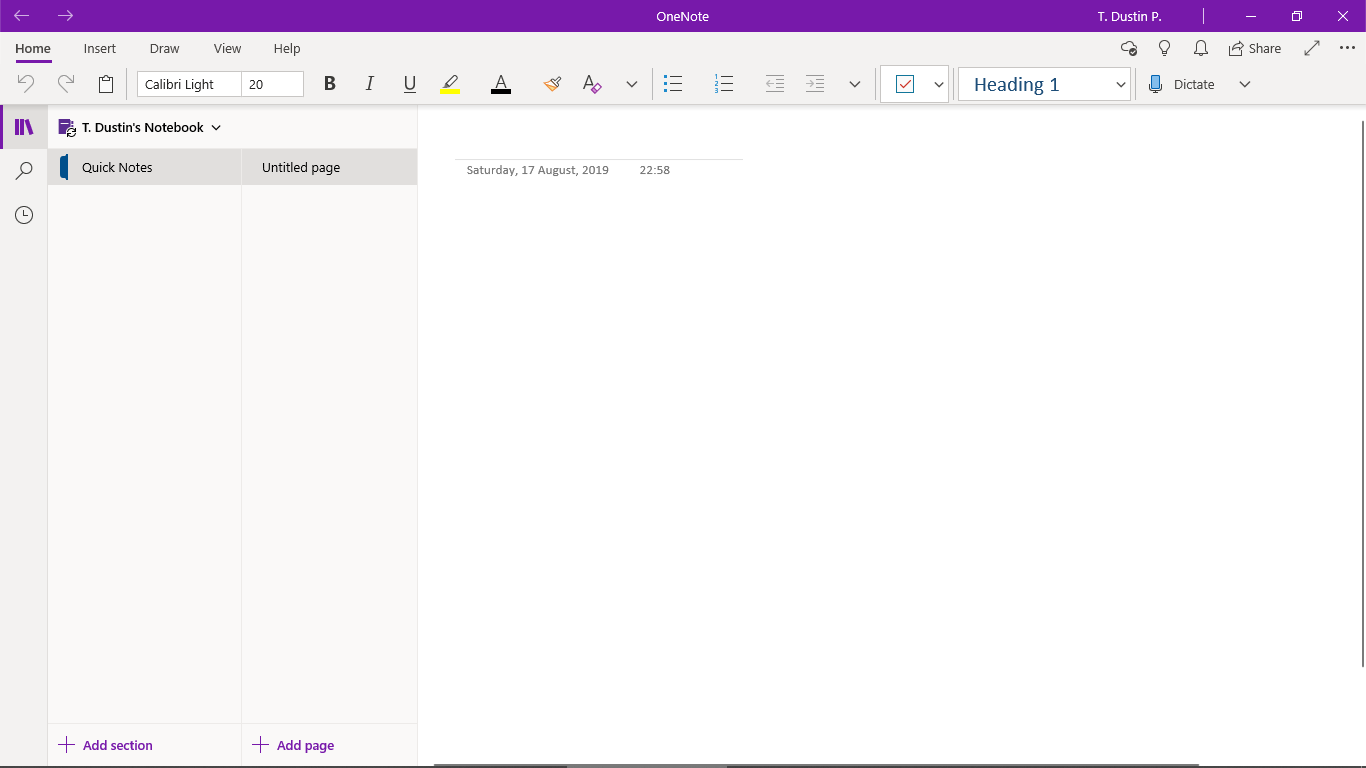
Task: Apply the Format Painter brush
Action: click(552, 84)
